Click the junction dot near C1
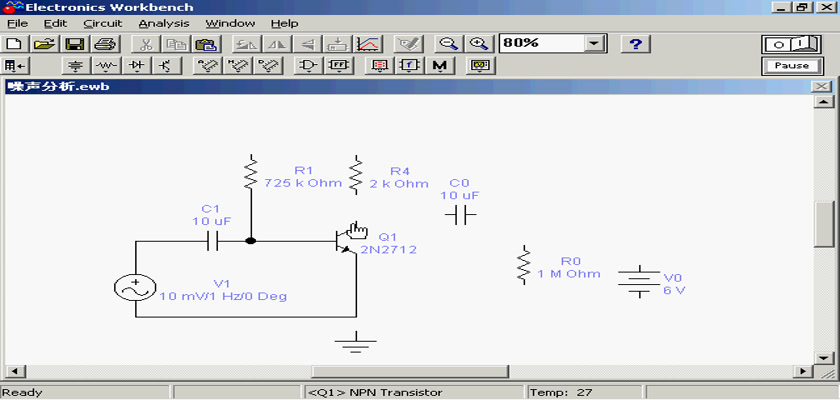The height and width of the screenshot is (400, 840). click(250, 241)
